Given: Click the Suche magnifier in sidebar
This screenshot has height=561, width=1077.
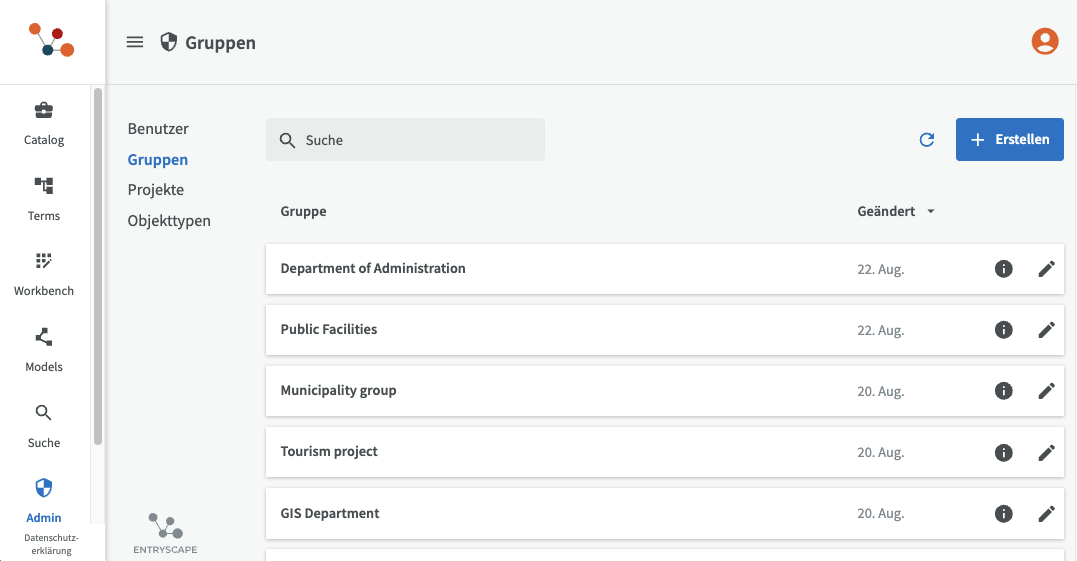Looking at the screenshot, I should tap(44, 413).
